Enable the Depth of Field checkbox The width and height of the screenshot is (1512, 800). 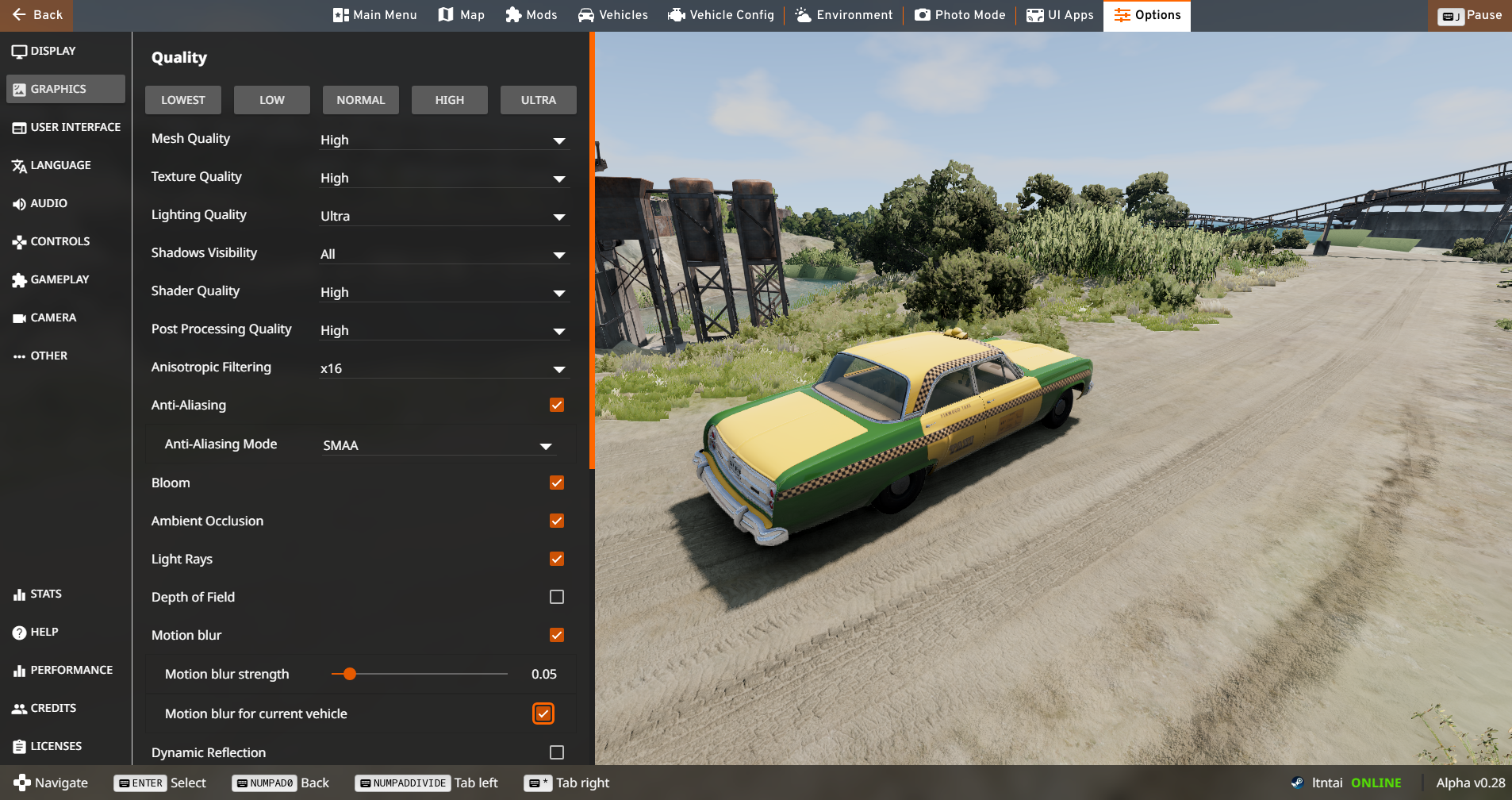(557, 597)
